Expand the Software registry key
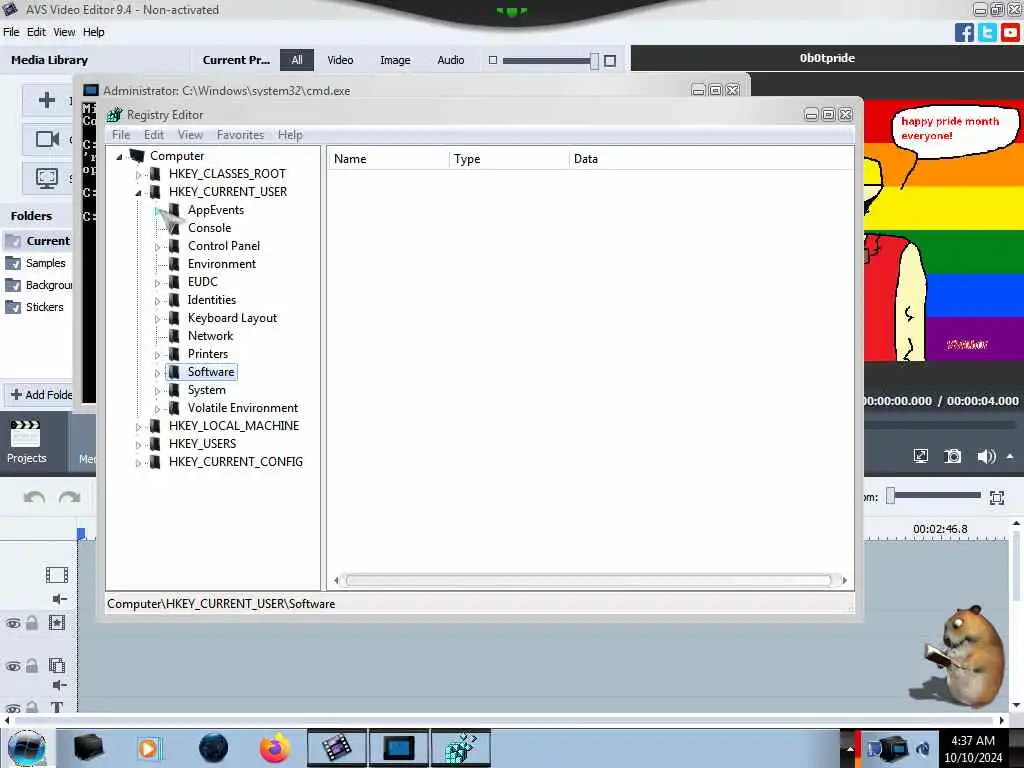 pyautogui.click(x=157, y=373)
